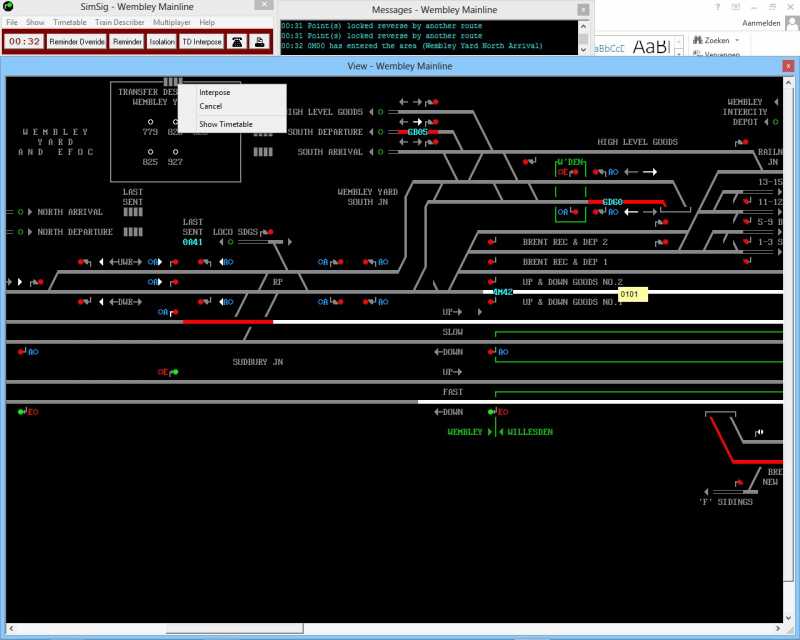Expand the Word styles gallery
Image resolution: width=800 pixels, height=640 pixels.
click(679, 52)
